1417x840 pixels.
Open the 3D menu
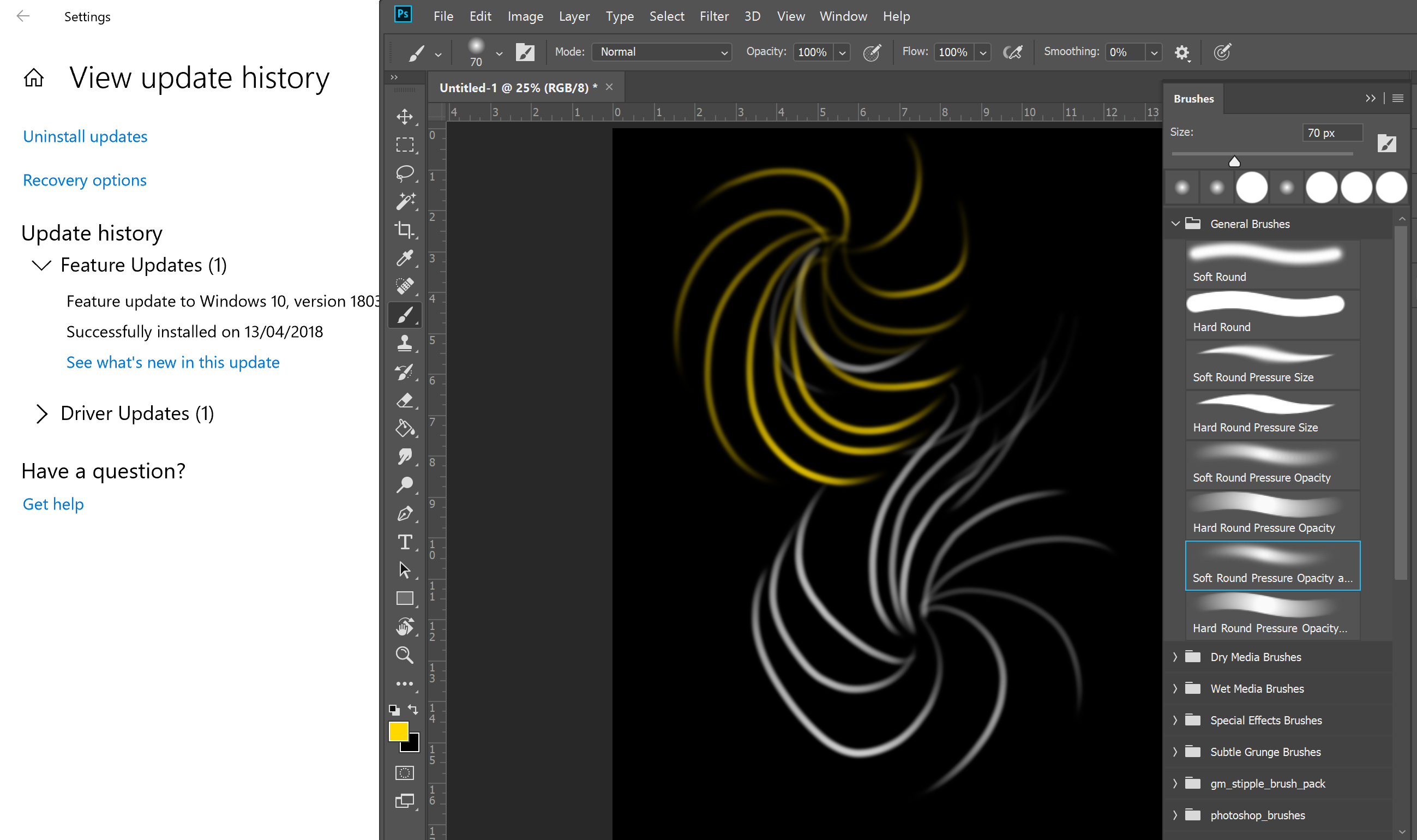(x=752, y=16)
